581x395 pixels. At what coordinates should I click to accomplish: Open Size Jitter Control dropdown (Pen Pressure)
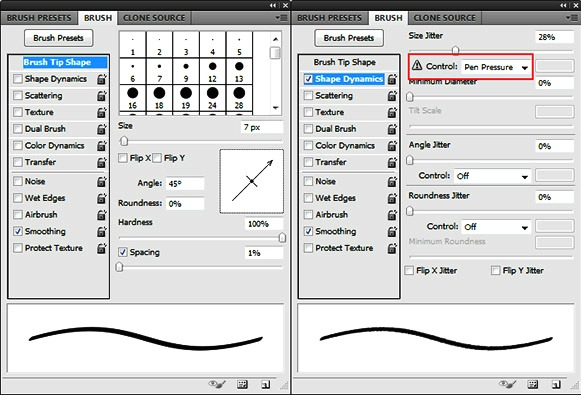coord(496,67)
